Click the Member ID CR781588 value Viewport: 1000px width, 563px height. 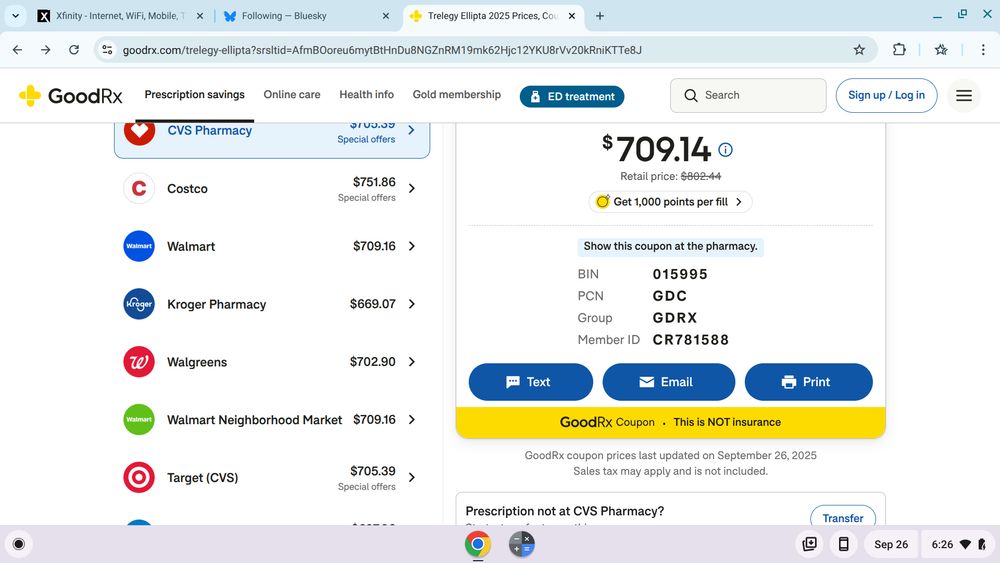click(x=690, y=340)
